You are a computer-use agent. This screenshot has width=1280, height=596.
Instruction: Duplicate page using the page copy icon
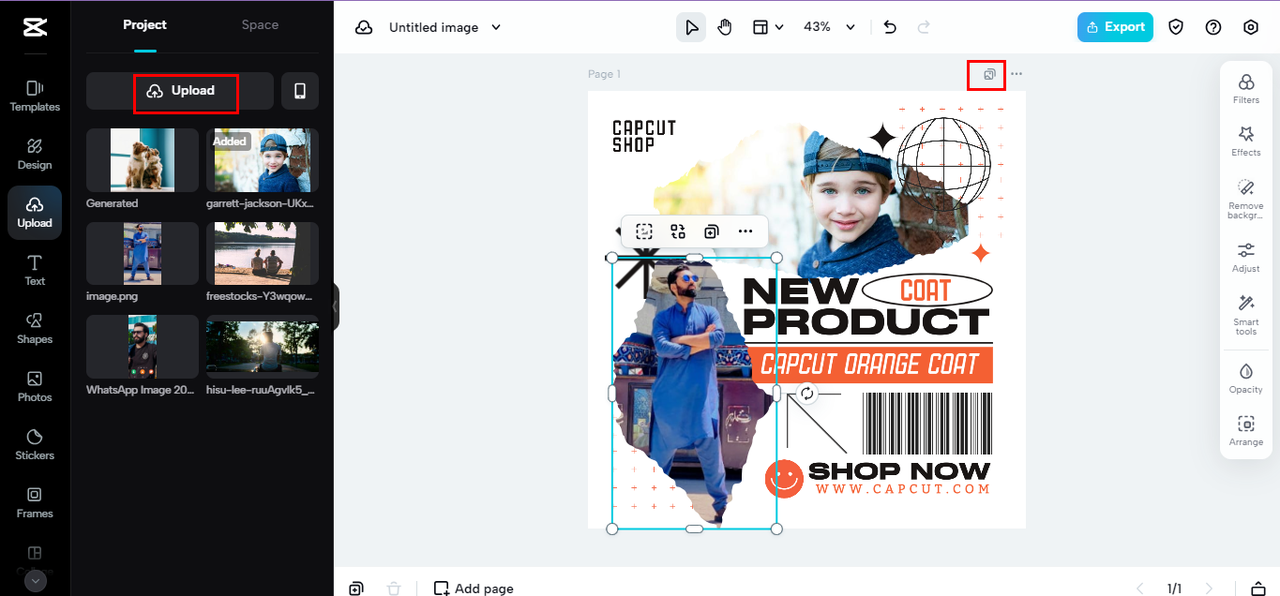pos(989,74)
